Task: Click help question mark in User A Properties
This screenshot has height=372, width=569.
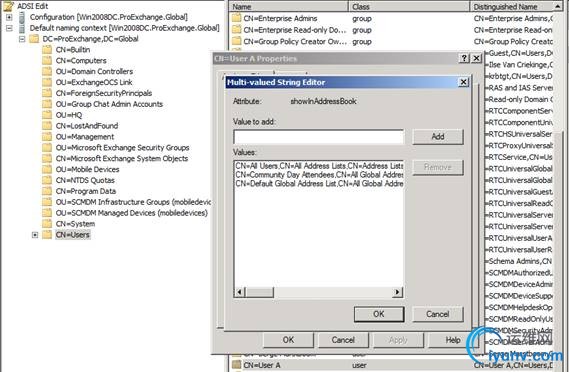Action: 464,58
